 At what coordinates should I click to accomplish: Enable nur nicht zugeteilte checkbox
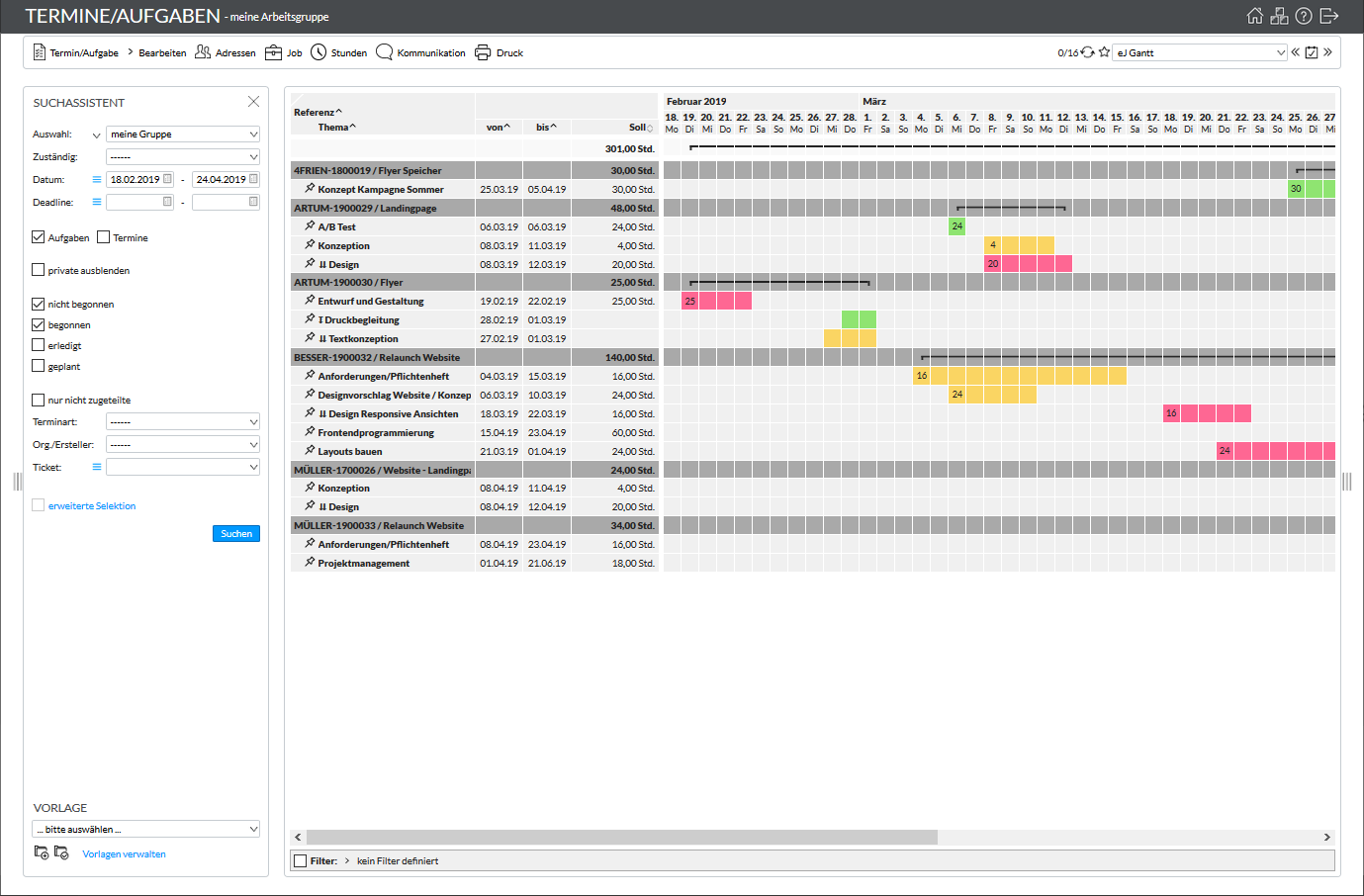(39, 400)
